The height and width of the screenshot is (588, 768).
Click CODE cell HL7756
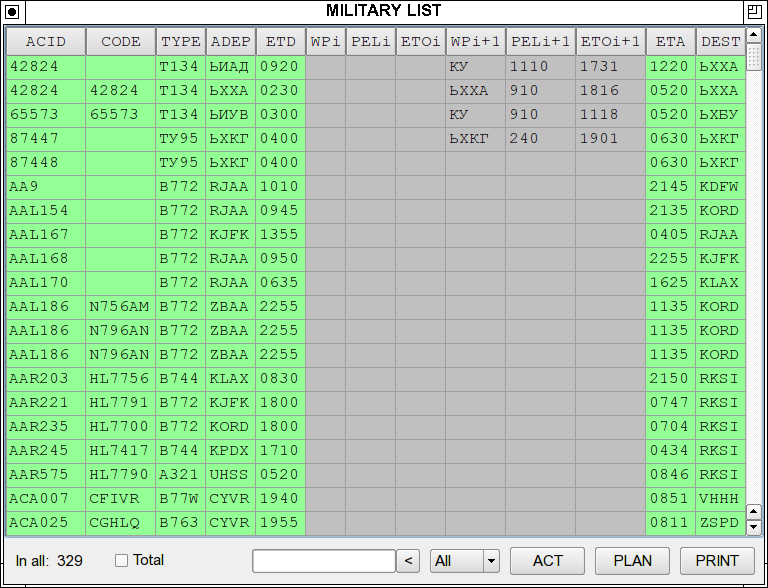(121, 379)
